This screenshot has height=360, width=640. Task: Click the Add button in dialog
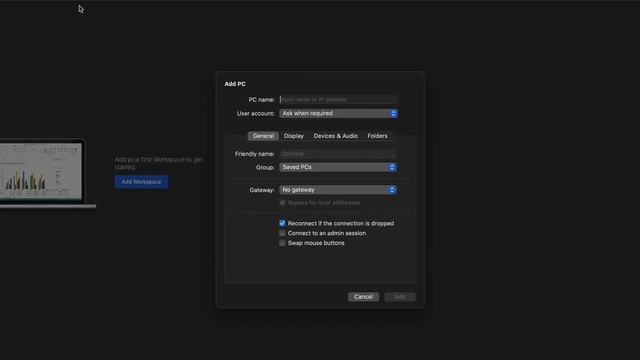coord(400,297)
